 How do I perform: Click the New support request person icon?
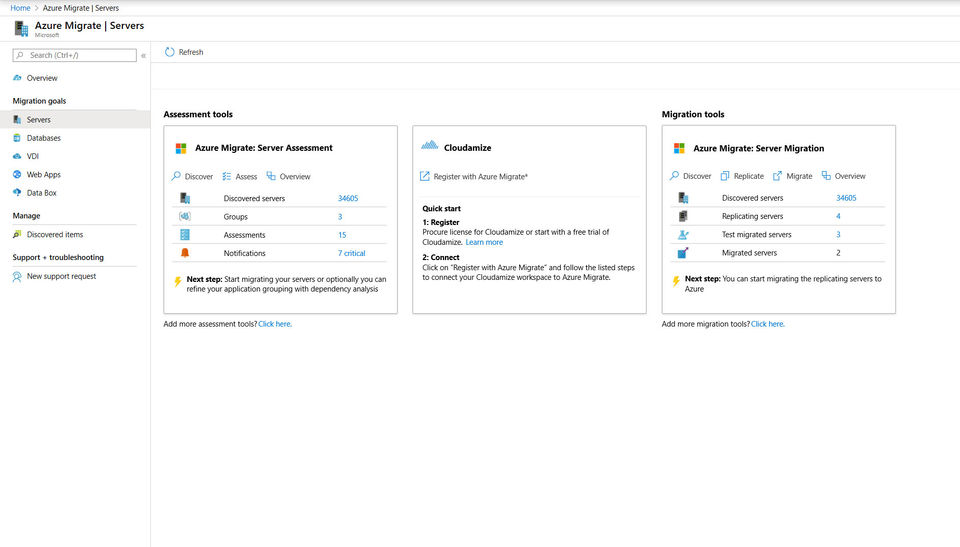17,277
